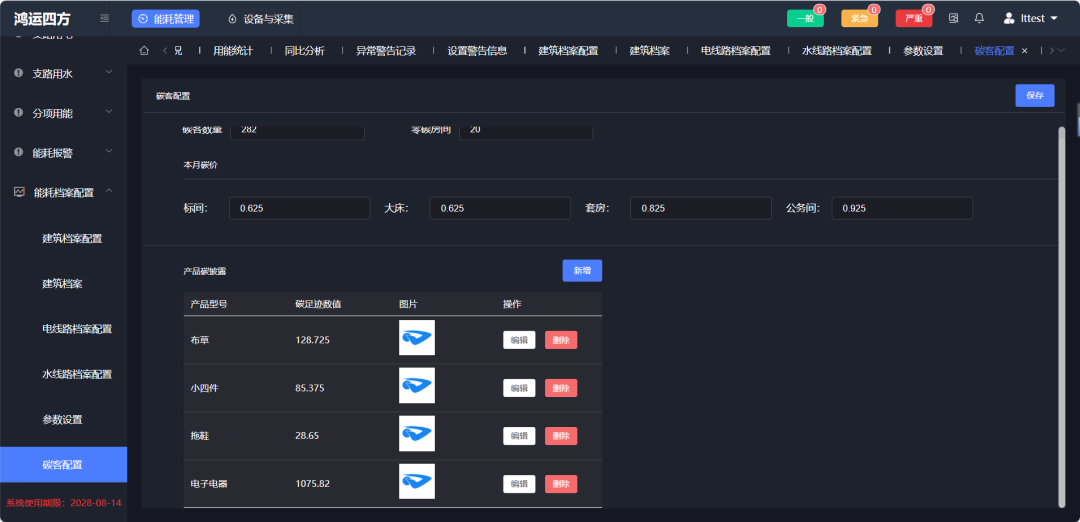The height and width of the screenshot is (522, 1080).
Task: Select 设备与采集 in top menu
Action: pos(261,18)
